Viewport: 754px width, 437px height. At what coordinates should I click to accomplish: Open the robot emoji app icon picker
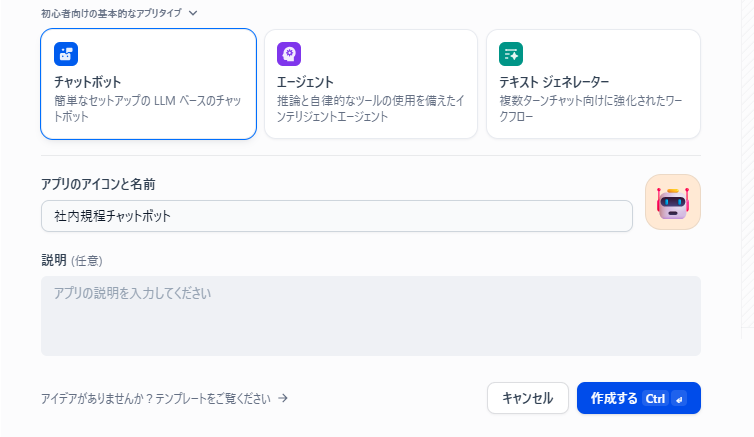[x=672, y=202]
